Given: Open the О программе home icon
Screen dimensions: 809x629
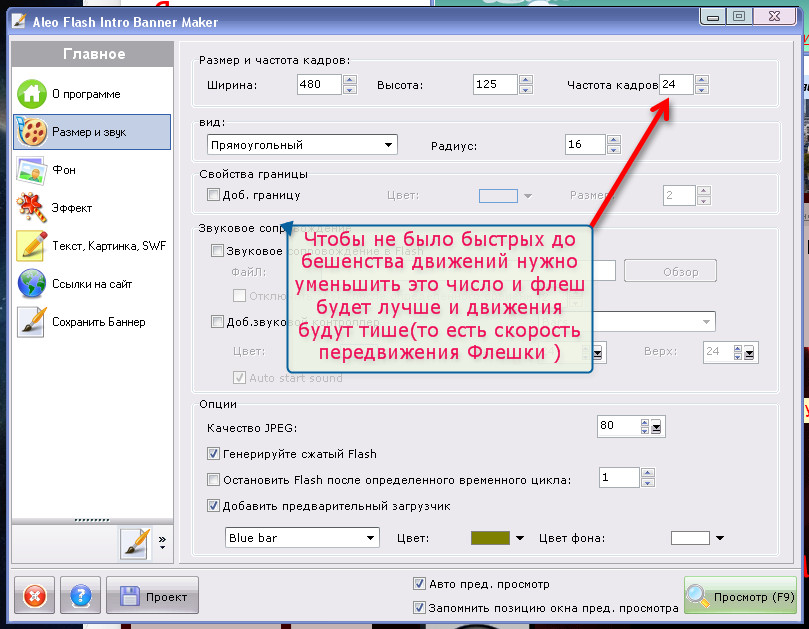Looking at the screenshot, I should (31, 94).
